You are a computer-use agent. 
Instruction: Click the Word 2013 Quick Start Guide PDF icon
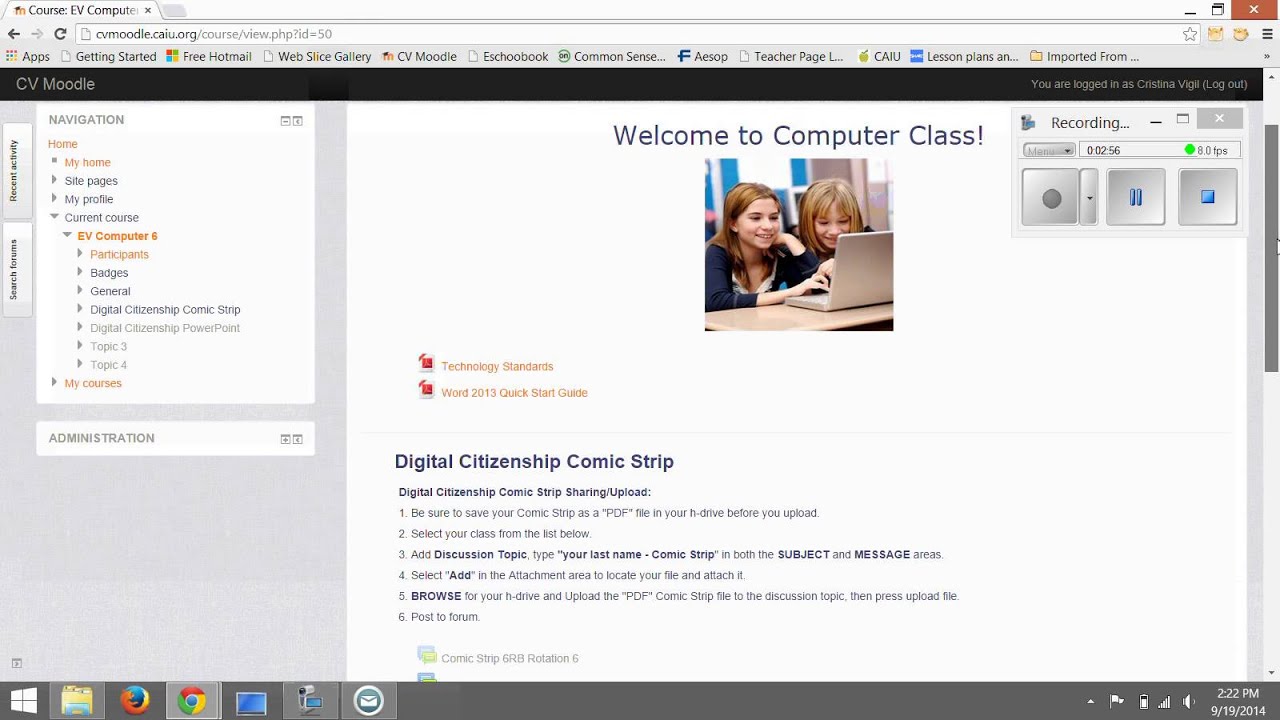coord(427,390)
